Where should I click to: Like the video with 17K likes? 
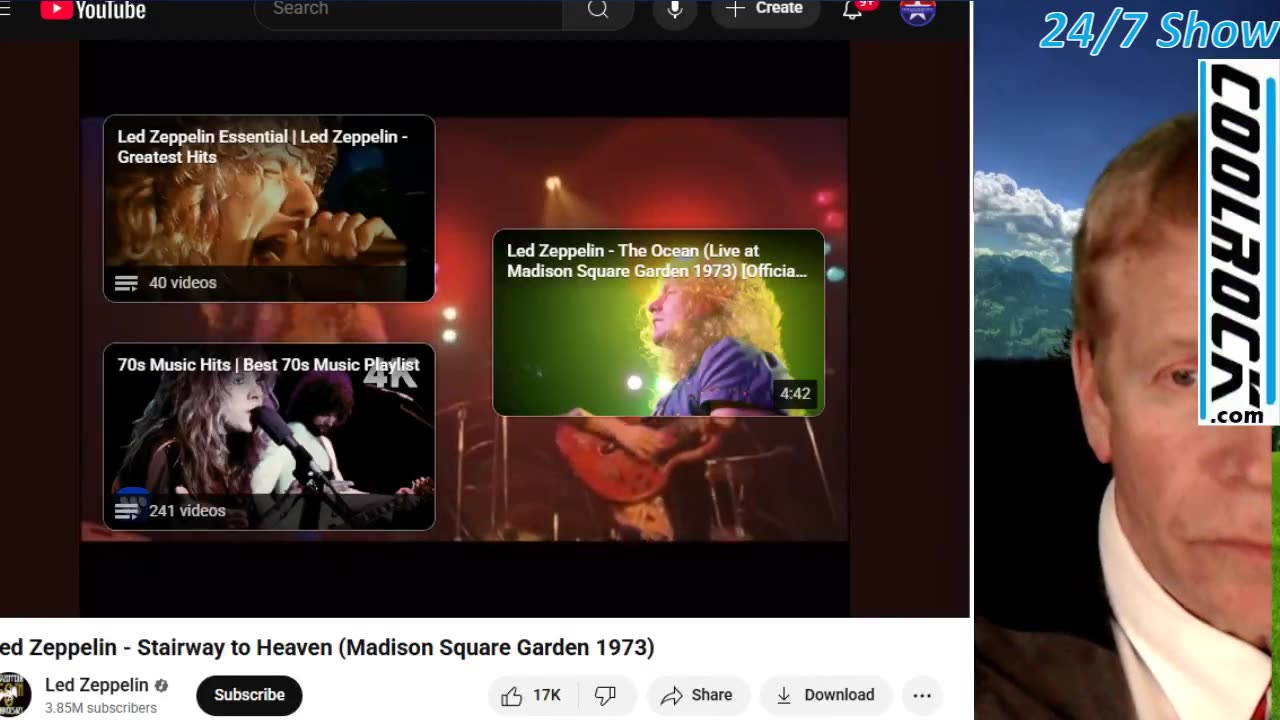[532, 695]
